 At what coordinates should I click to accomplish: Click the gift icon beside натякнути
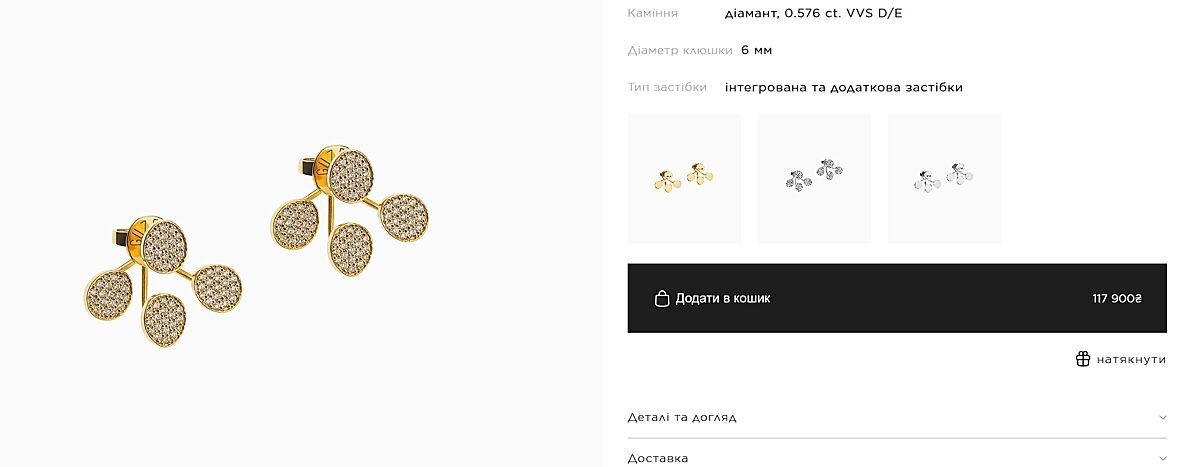point(1083,359)
